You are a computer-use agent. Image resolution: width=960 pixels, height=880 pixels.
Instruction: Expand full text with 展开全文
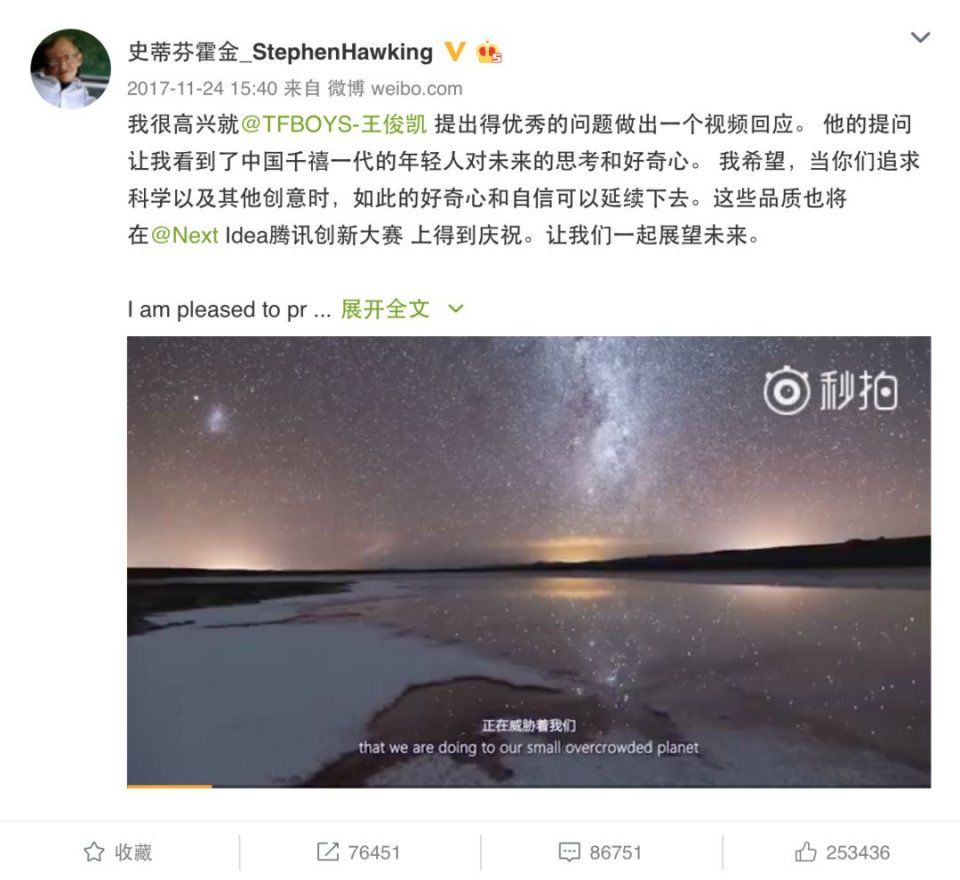(x=384, y=309)
